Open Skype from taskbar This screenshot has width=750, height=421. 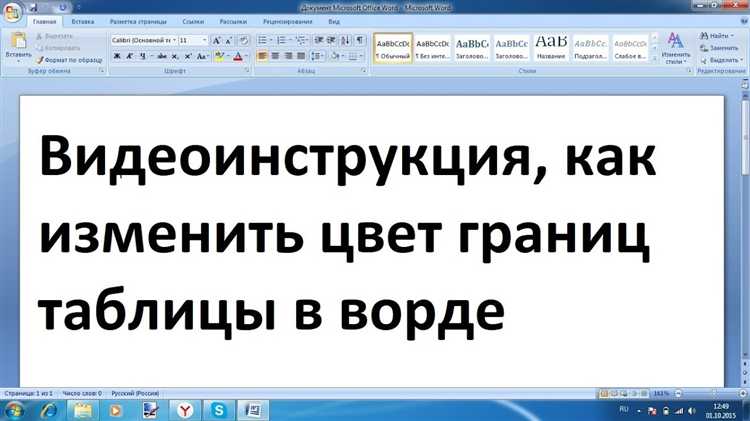(x=219, y=410)
